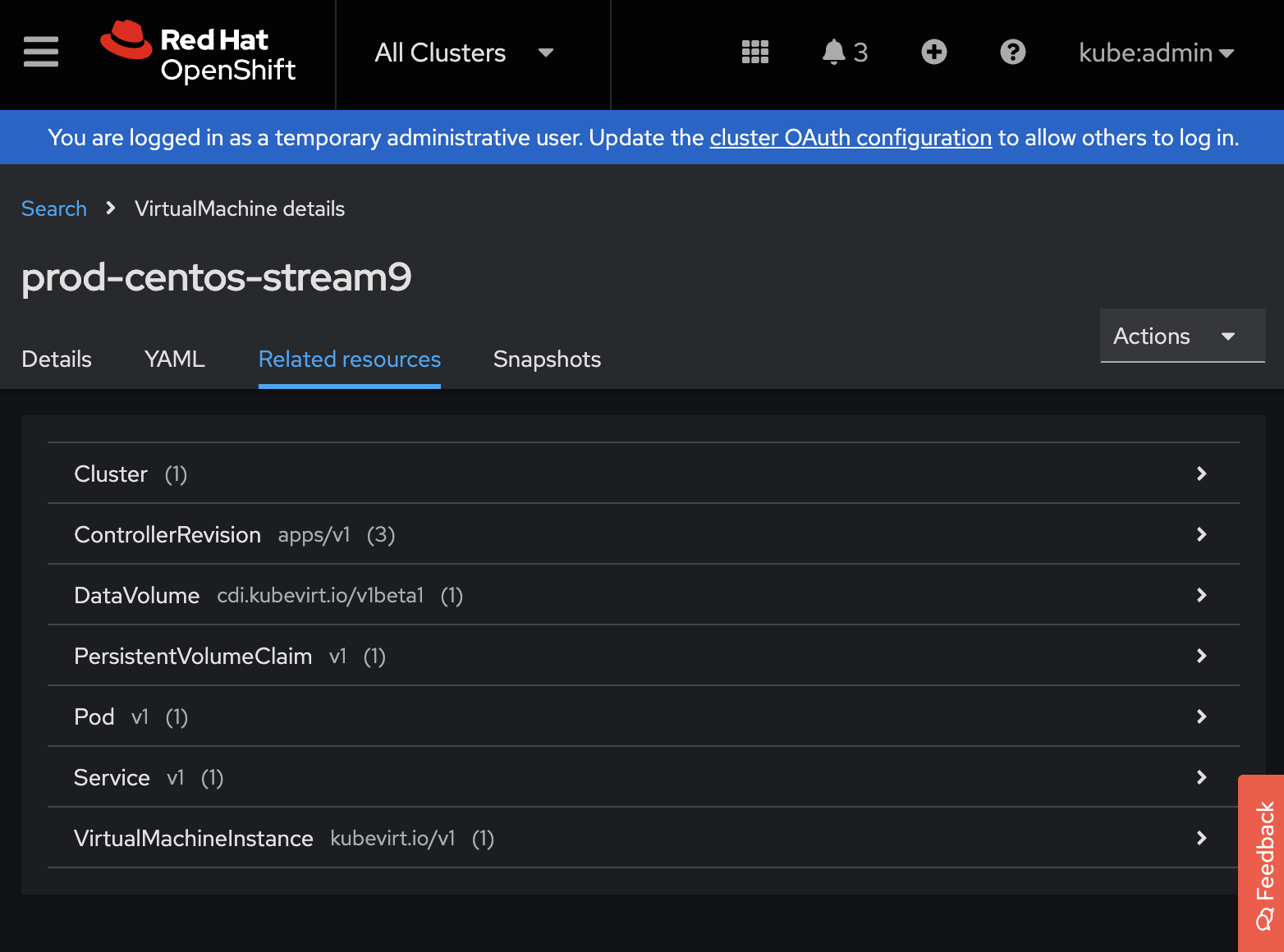Image resolution: width=1284 pixels, height=952 pixels.
Task: Open the All Clusters dropdown
Action: pos(464,53)
